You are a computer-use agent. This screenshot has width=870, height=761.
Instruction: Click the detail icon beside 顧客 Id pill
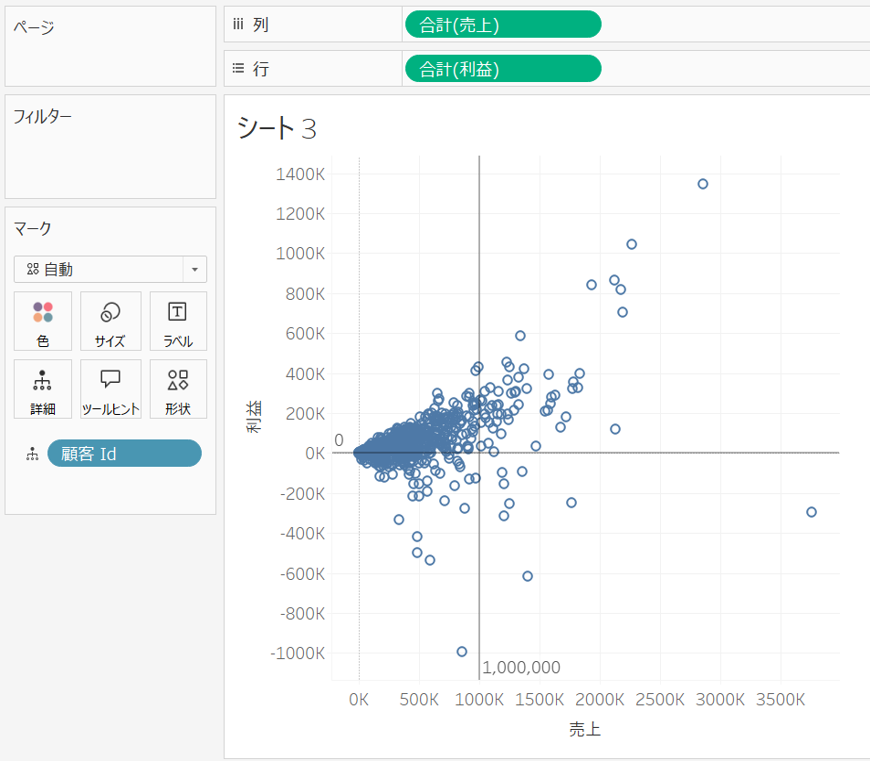pos(32,454)
